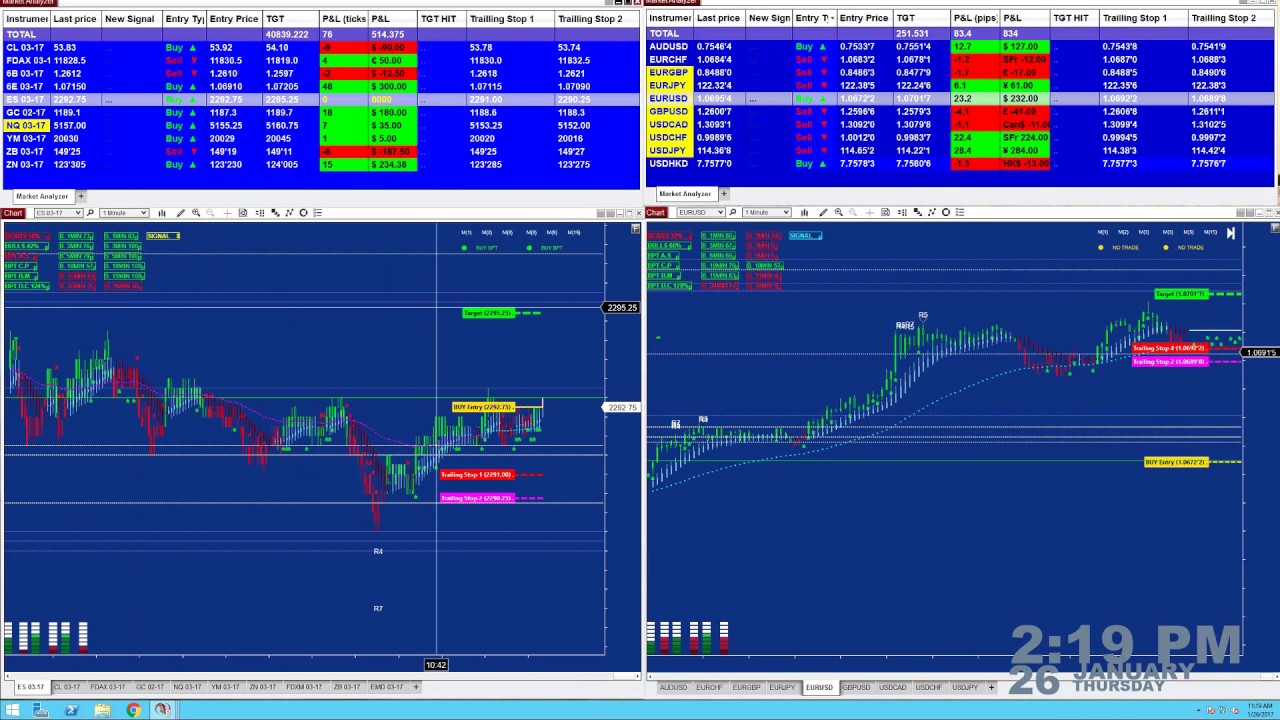
Task: Click the red Chart label on ES chart
Action: [x=13, y=213]
